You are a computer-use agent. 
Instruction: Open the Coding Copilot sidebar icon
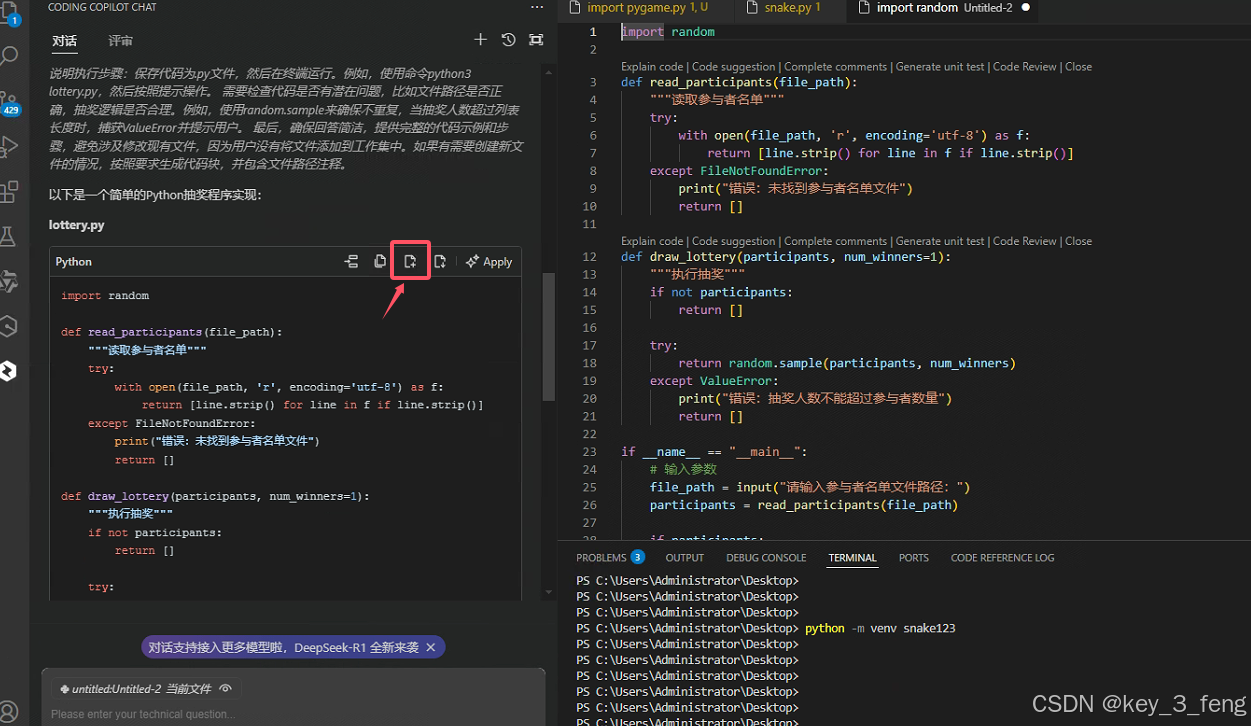(10, 371)
